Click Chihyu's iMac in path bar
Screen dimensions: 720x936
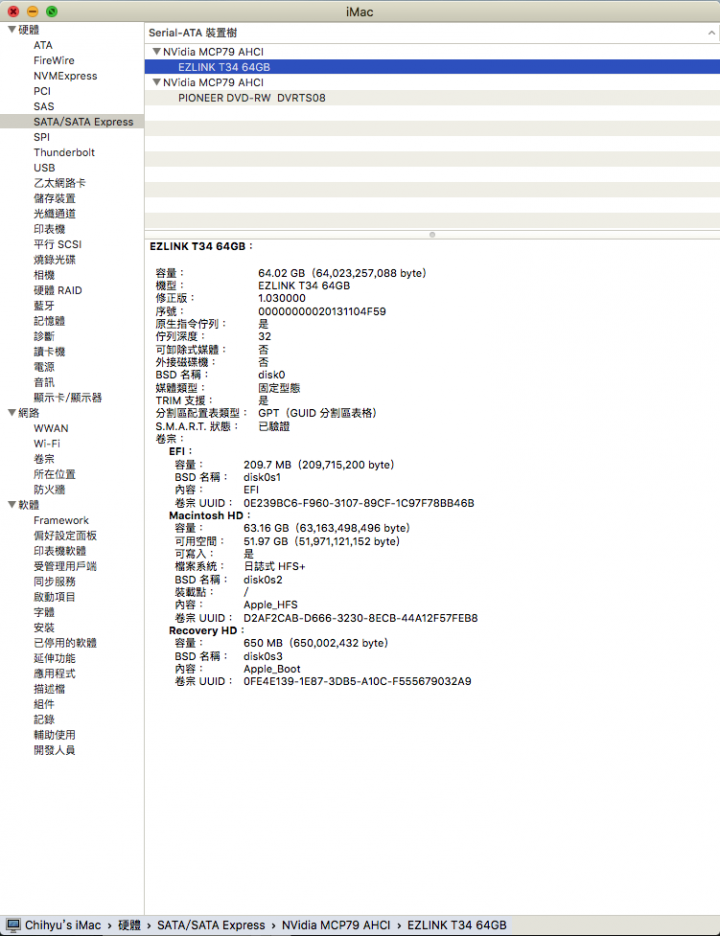(x=63, y=925)
